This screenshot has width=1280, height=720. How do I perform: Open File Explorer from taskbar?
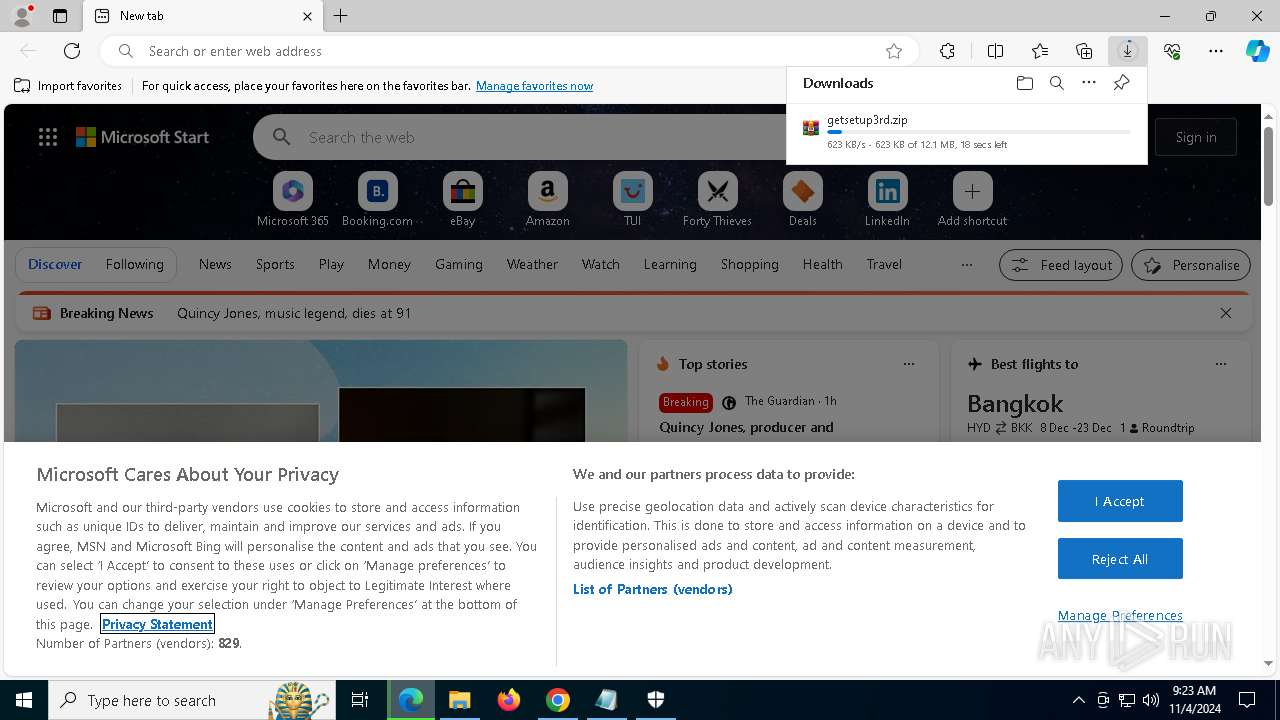click(x=459, y=700)
